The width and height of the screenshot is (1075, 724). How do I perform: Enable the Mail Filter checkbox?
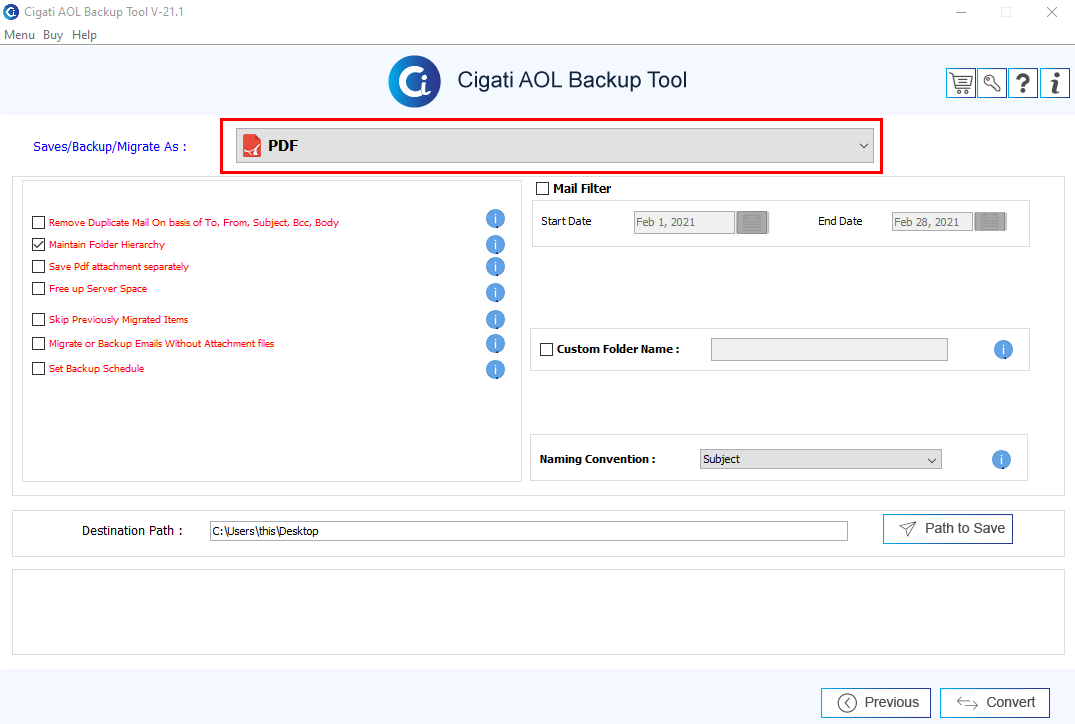click(542, 188)
